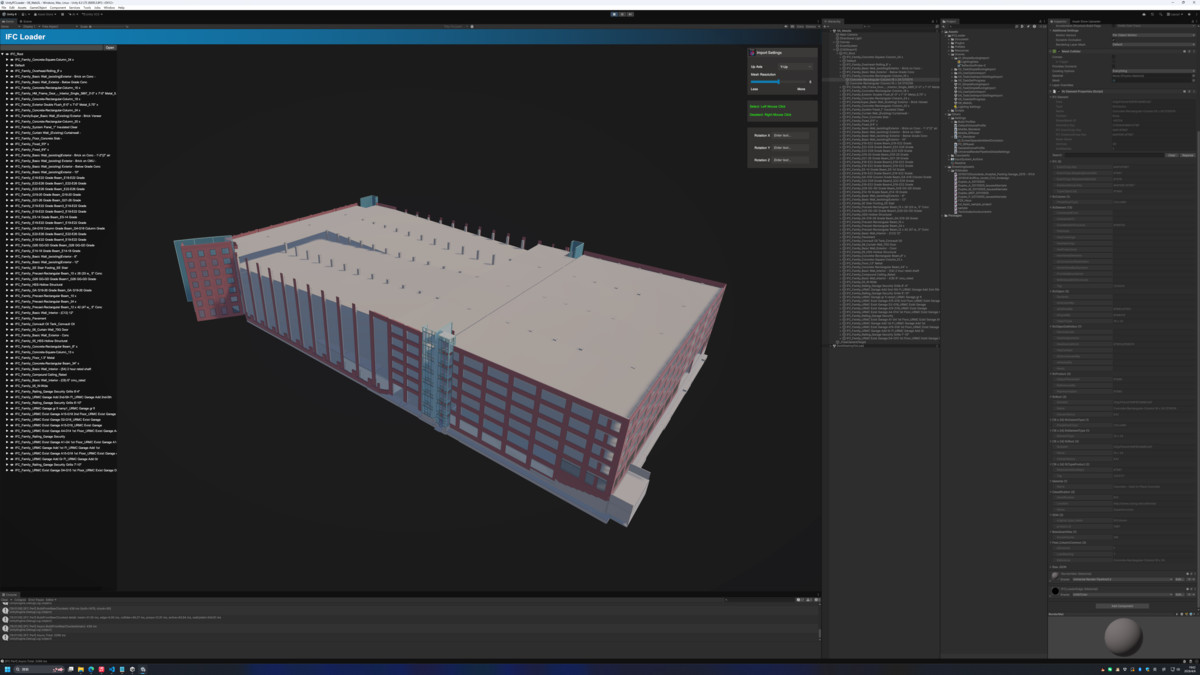Click the Step frame button in toolbar

630,14
